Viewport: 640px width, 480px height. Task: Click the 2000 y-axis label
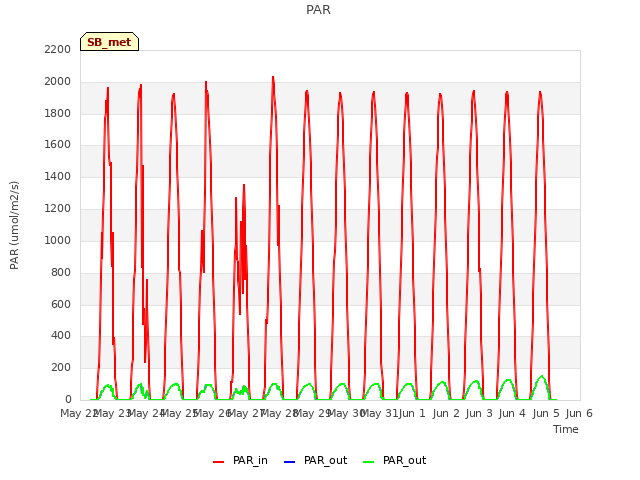click(x=58, y=82)
